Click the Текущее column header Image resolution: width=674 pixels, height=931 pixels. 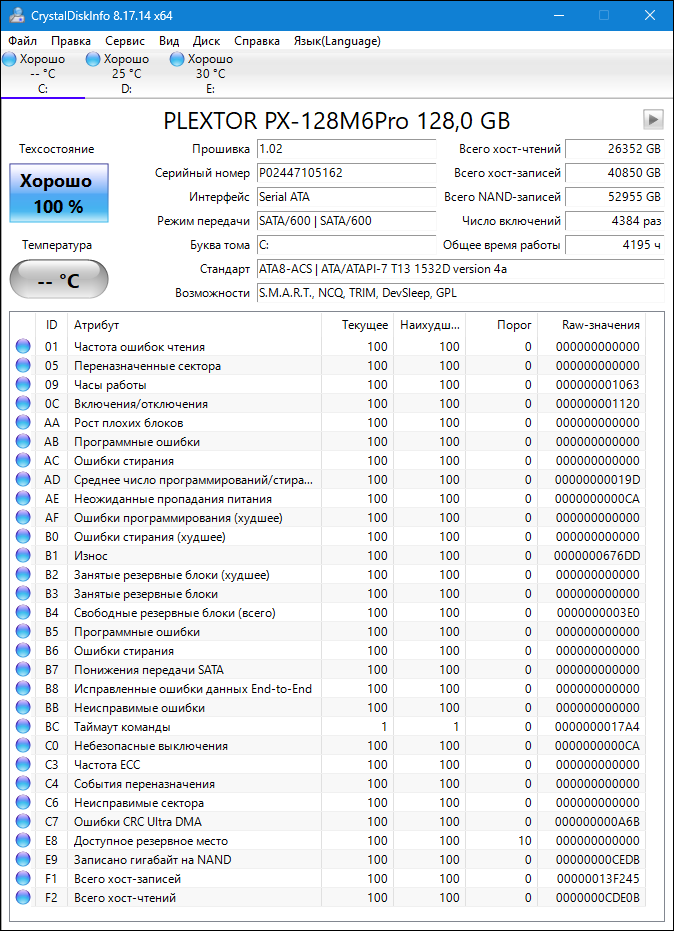[357, 325]
